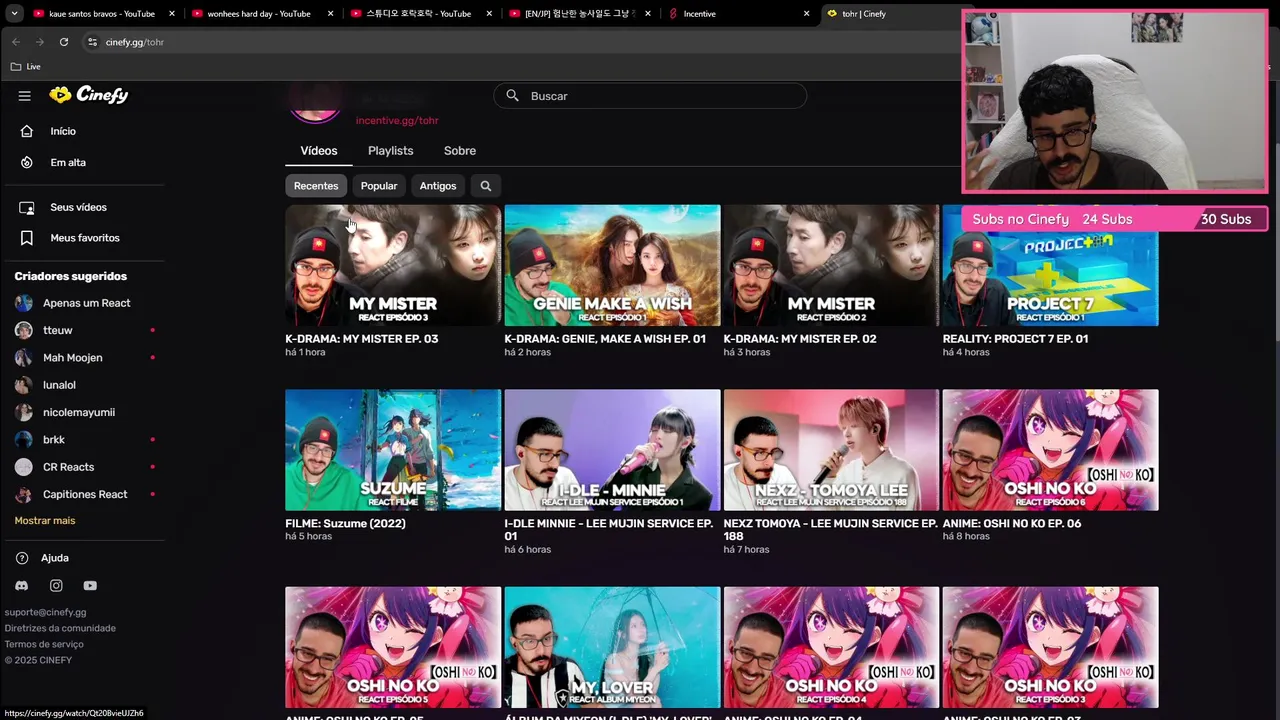Open Diretrizes da comunidade link
Viewport: 1280px width, 720px height.
point(60,628)
